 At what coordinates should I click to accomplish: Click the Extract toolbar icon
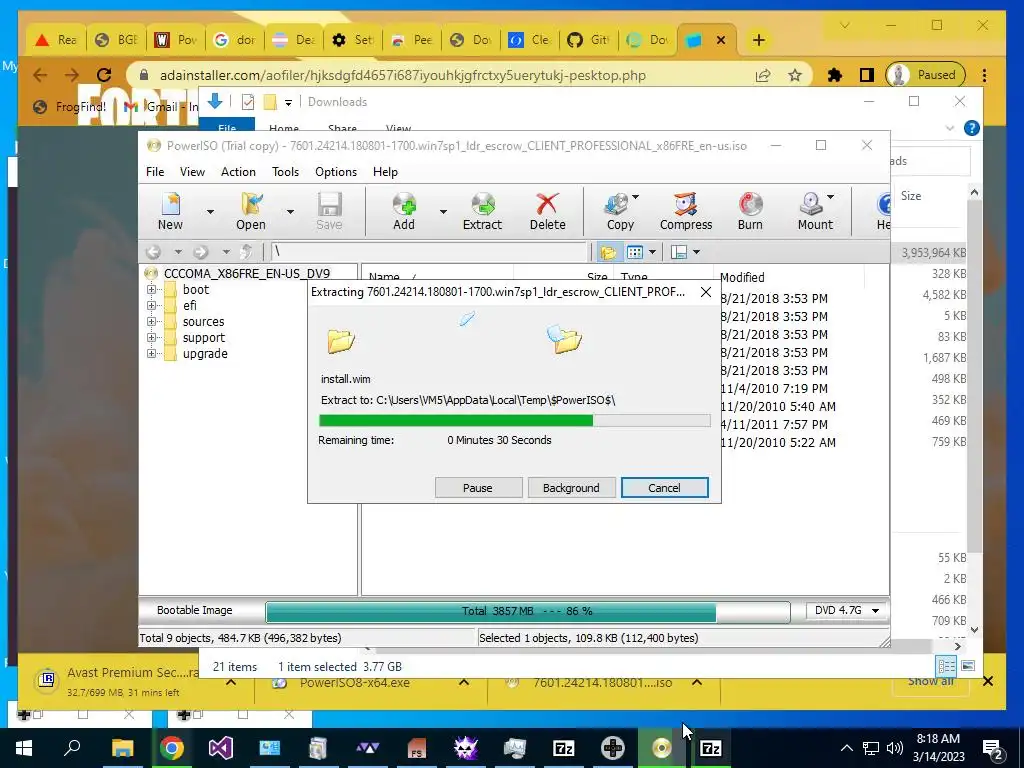click(x=482, y=211)
